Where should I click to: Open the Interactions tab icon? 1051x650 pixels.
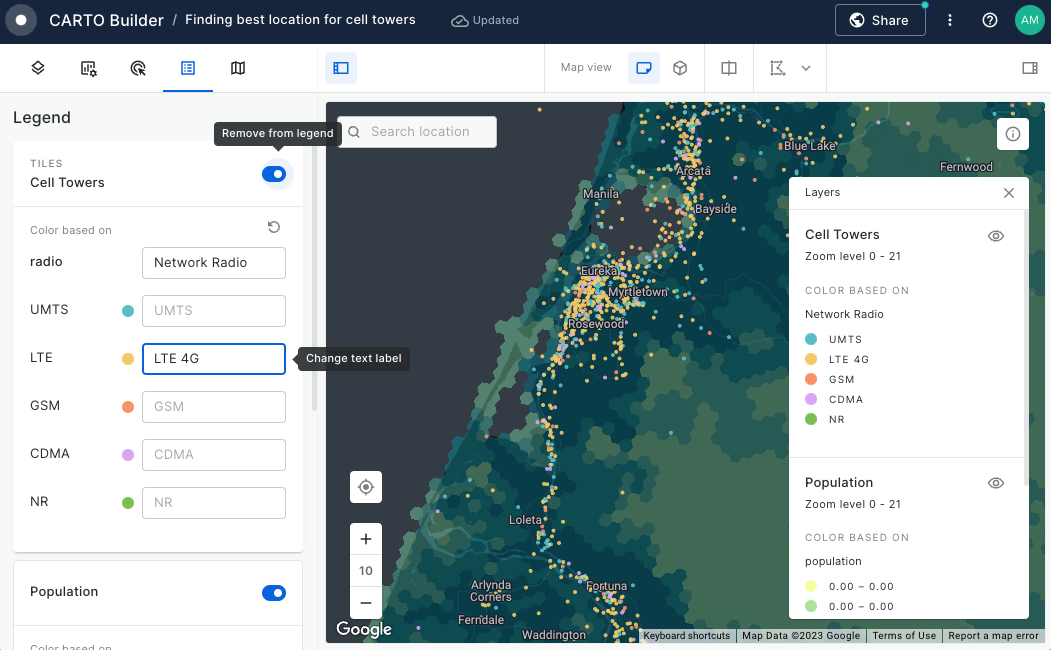coord(138,68)
